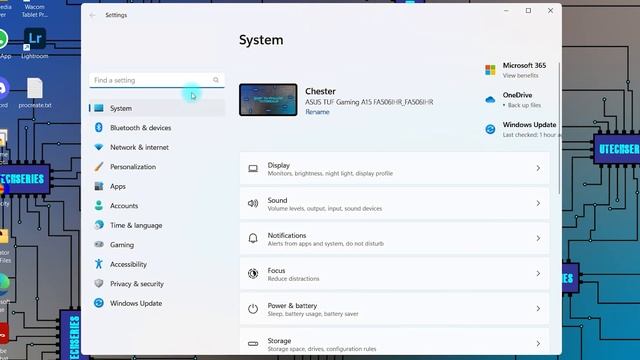Click the OneDrive cloud icon
This screenshot has width=640, height=360.
[490, 100]
